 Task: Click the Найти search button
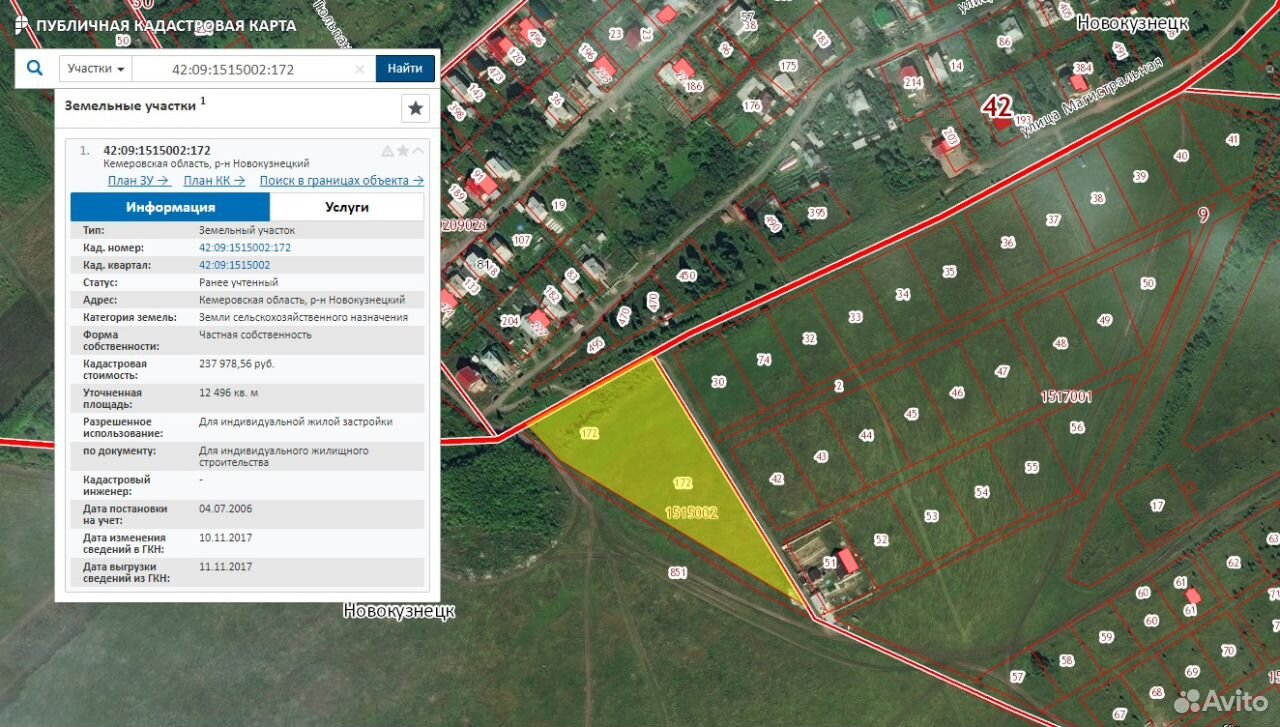point(405,69)
